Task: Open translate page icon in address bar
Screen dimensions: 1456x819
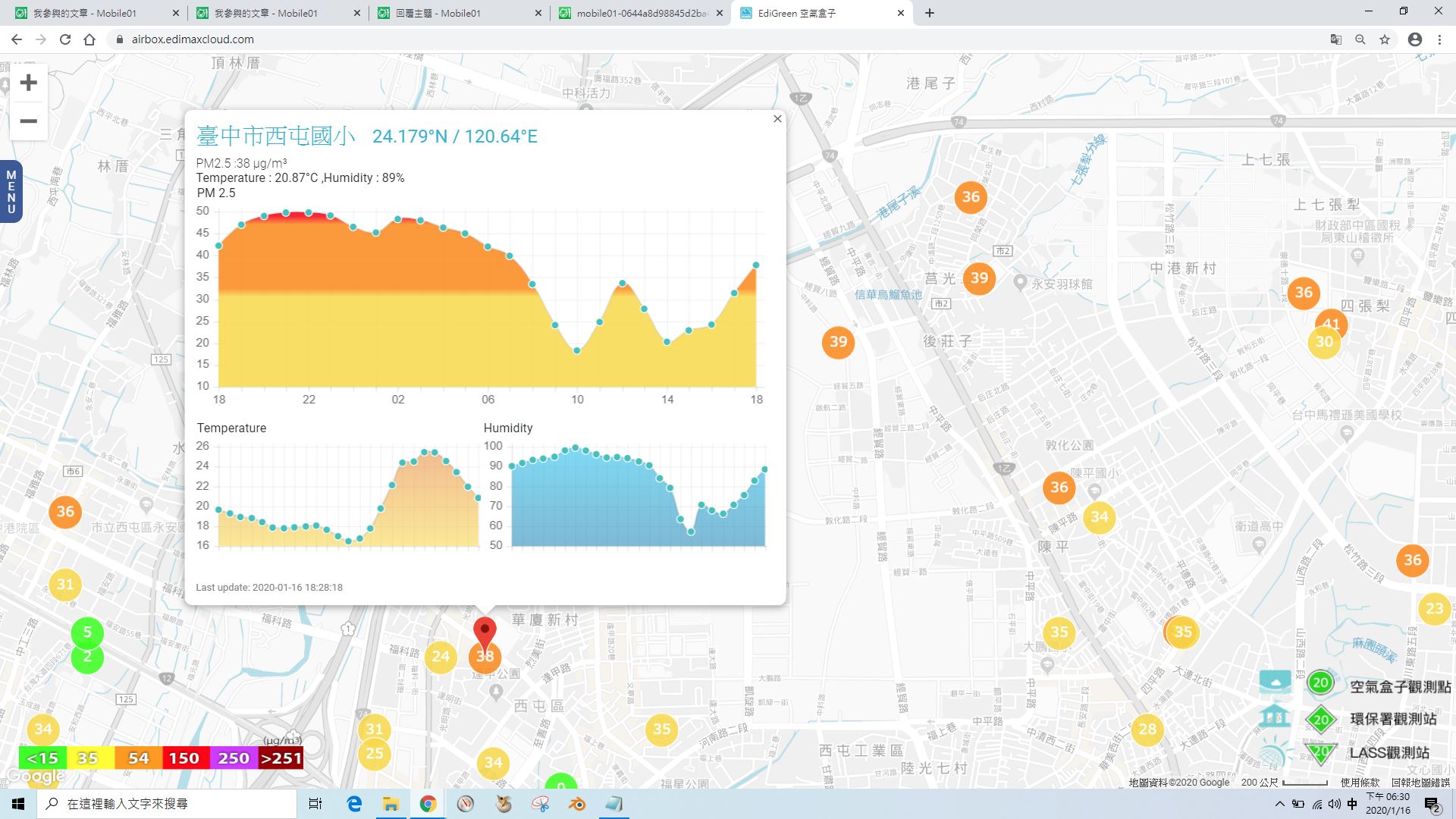Action: tap(1336, 39)
